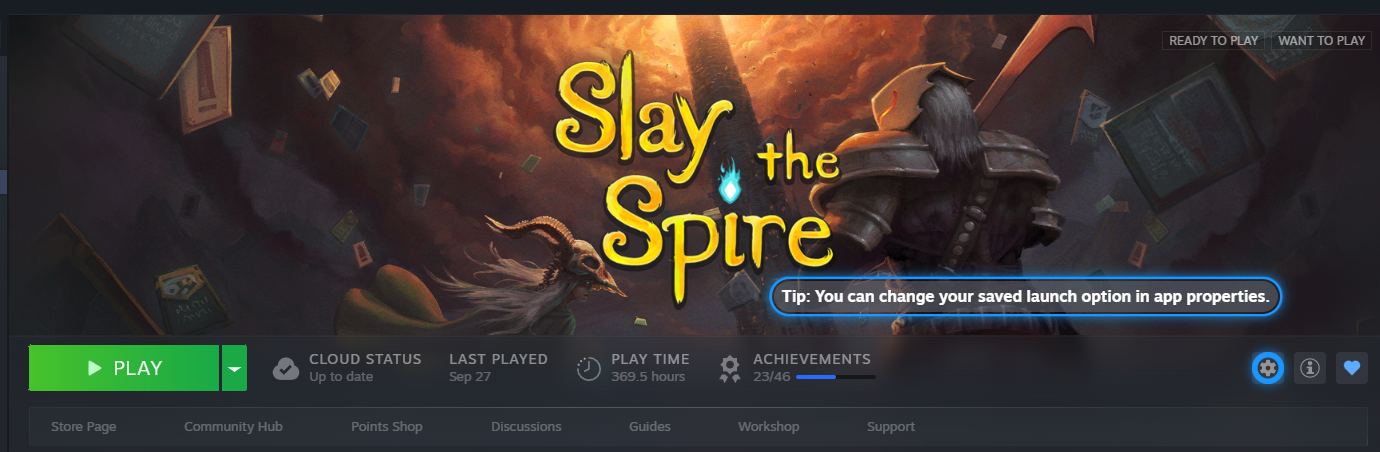
Task: Open game settings gear icon
Action: click(1268, 368)
